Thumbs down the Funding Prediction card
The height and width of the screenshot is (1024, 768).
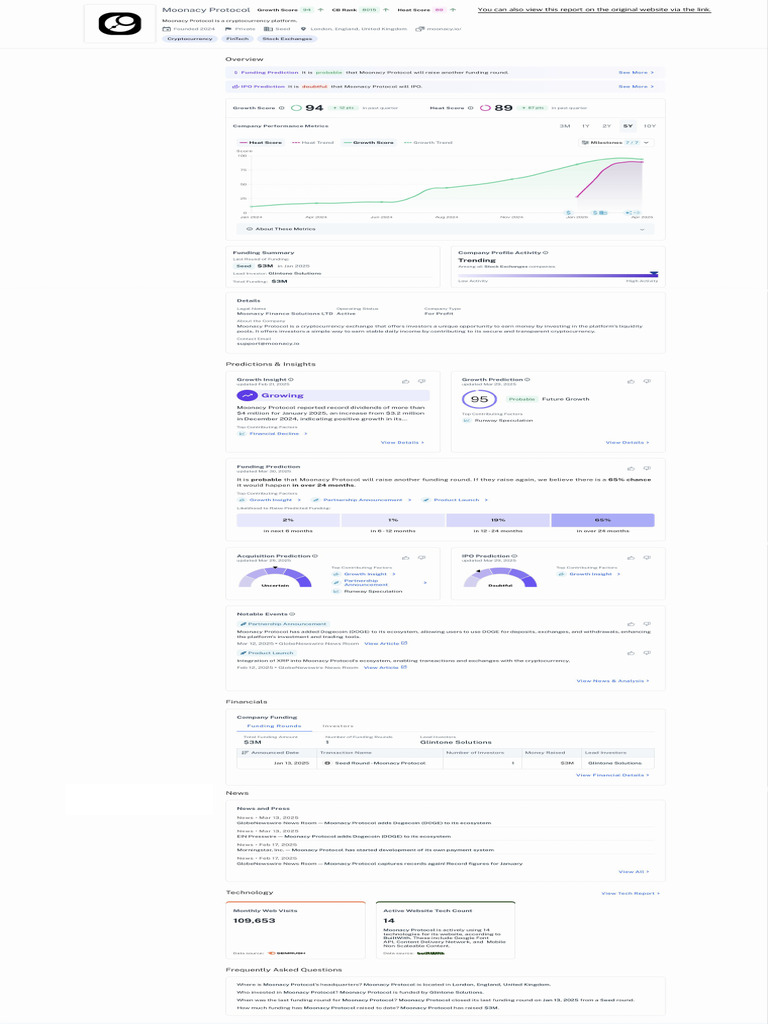pyautogui.click(x=647, y=469)
